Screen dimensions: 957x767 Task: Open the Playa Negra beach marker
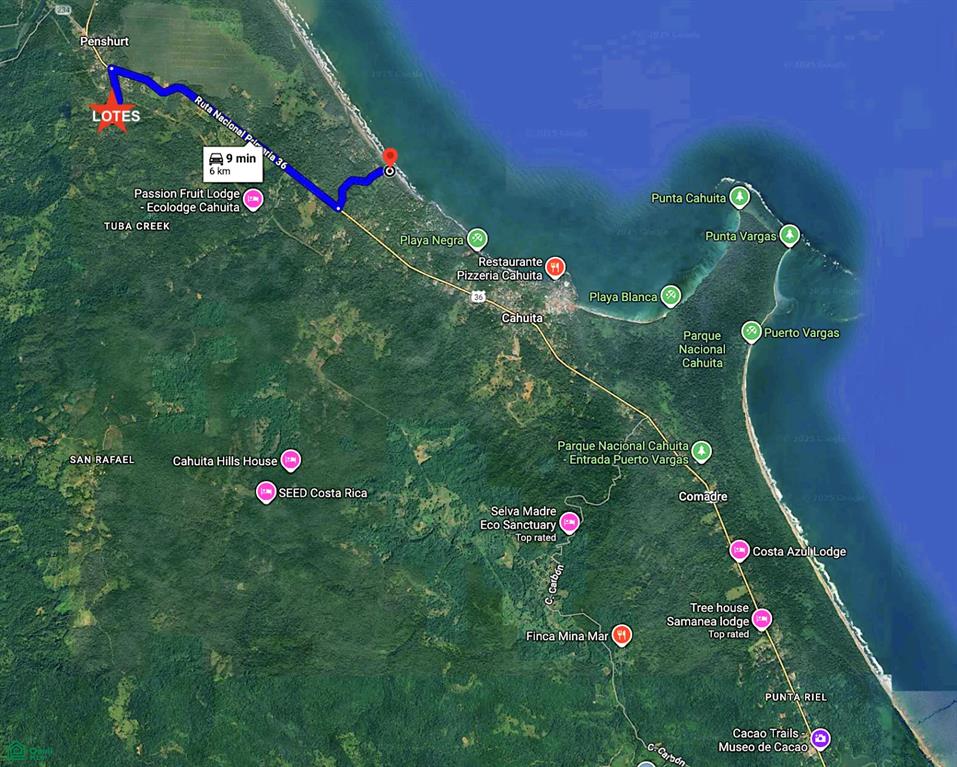coord(477,239)
